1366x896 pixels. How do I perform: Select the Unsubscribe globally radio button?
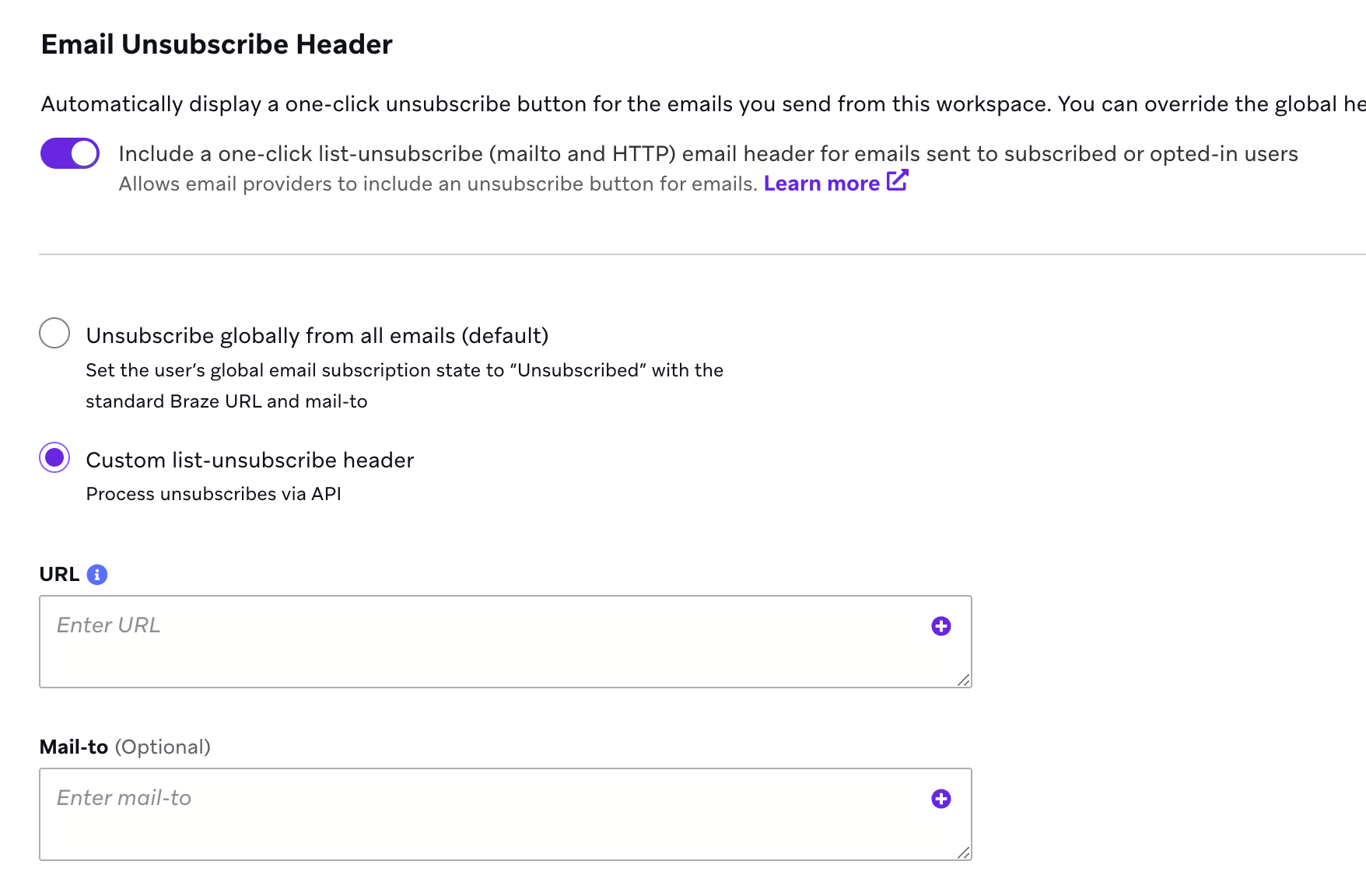pos(54,333)
